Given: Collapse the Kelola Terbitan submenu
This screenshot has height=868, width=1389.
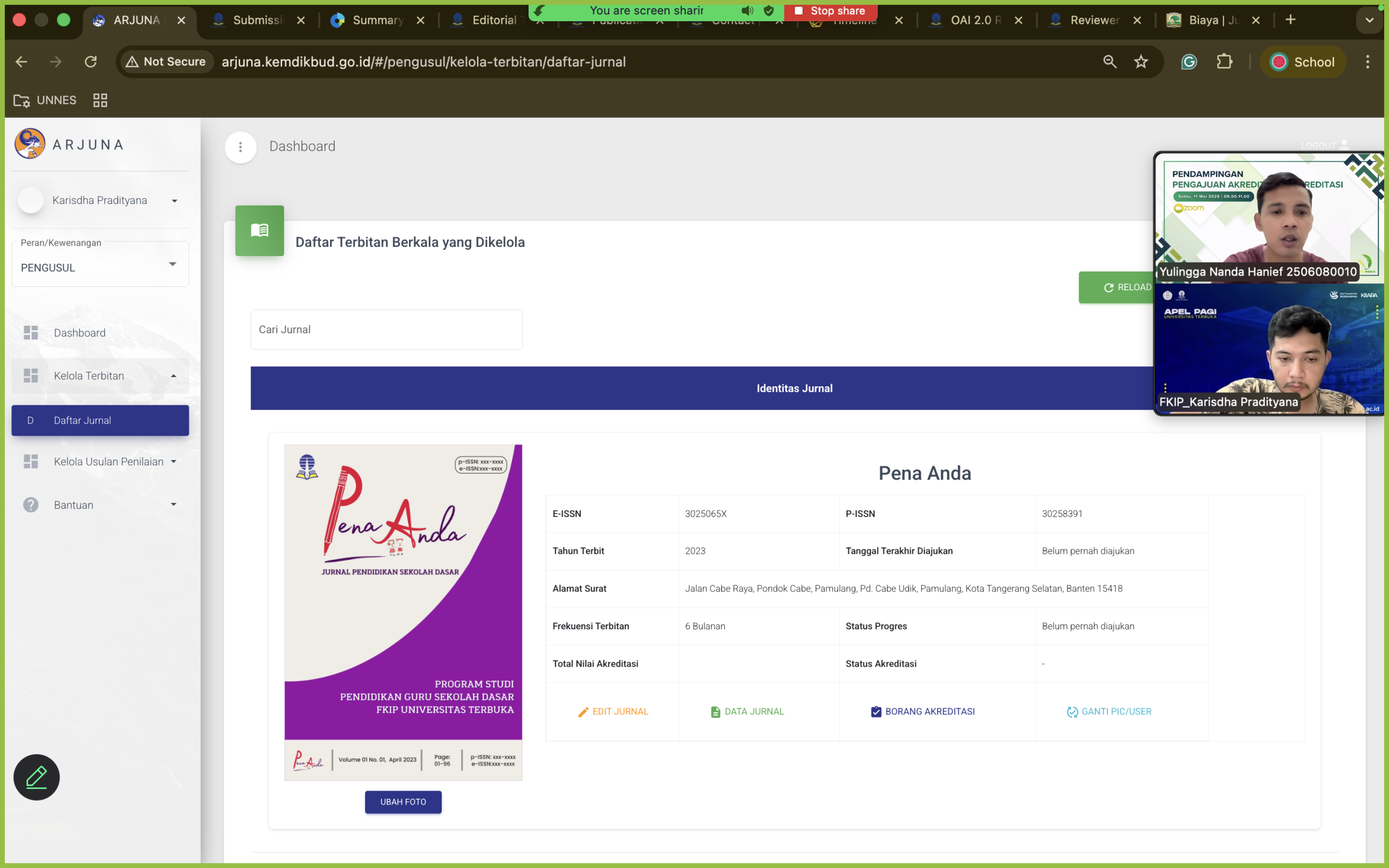Looking at the screenshot, I should 174,375.
